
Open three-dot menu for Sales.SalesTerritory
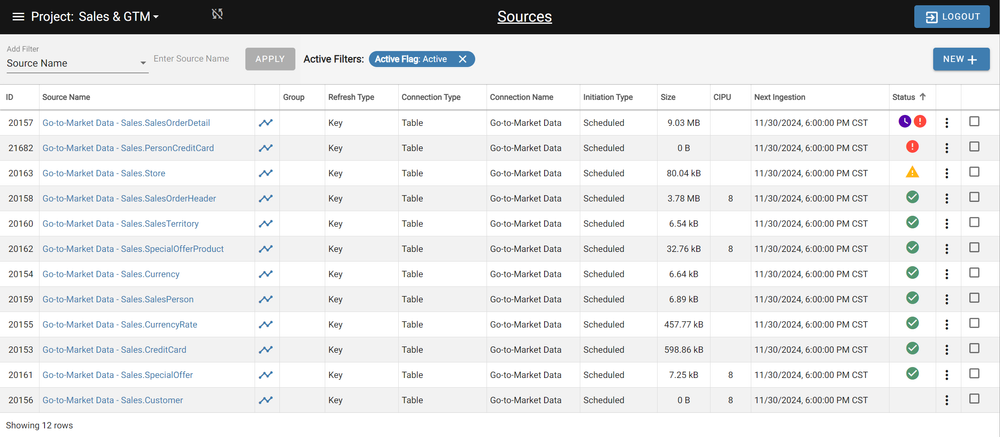[947, 224]
